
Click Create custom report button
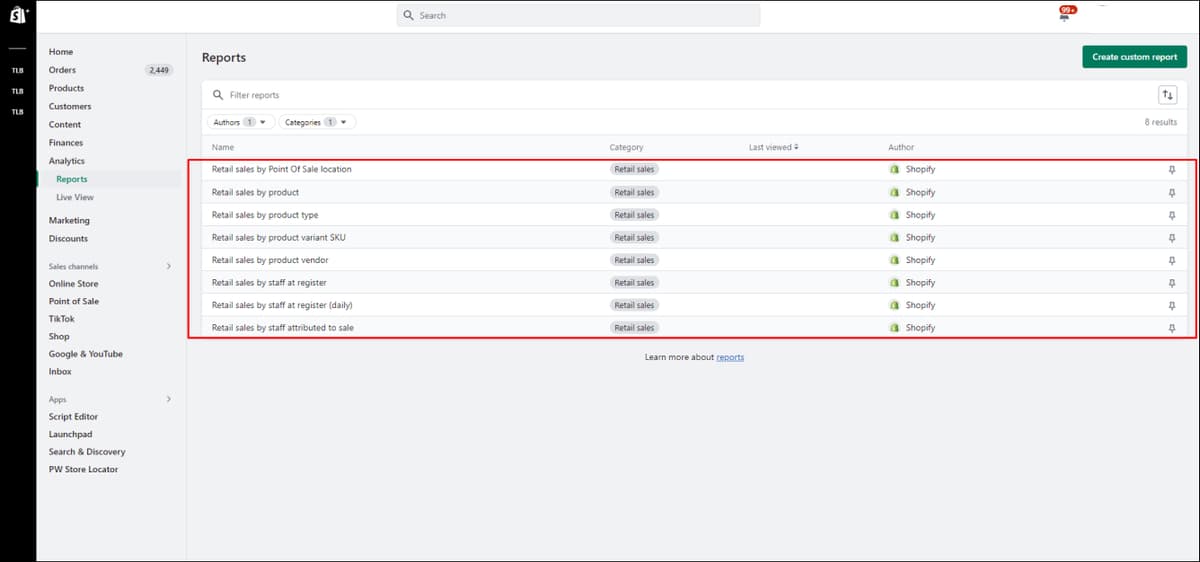1134,57
